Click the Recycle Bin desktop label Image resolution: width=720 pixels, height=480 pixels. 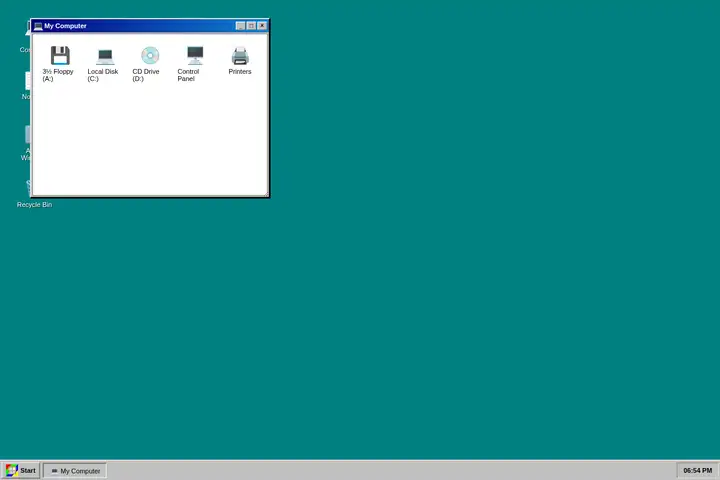[x=34, y=205]
